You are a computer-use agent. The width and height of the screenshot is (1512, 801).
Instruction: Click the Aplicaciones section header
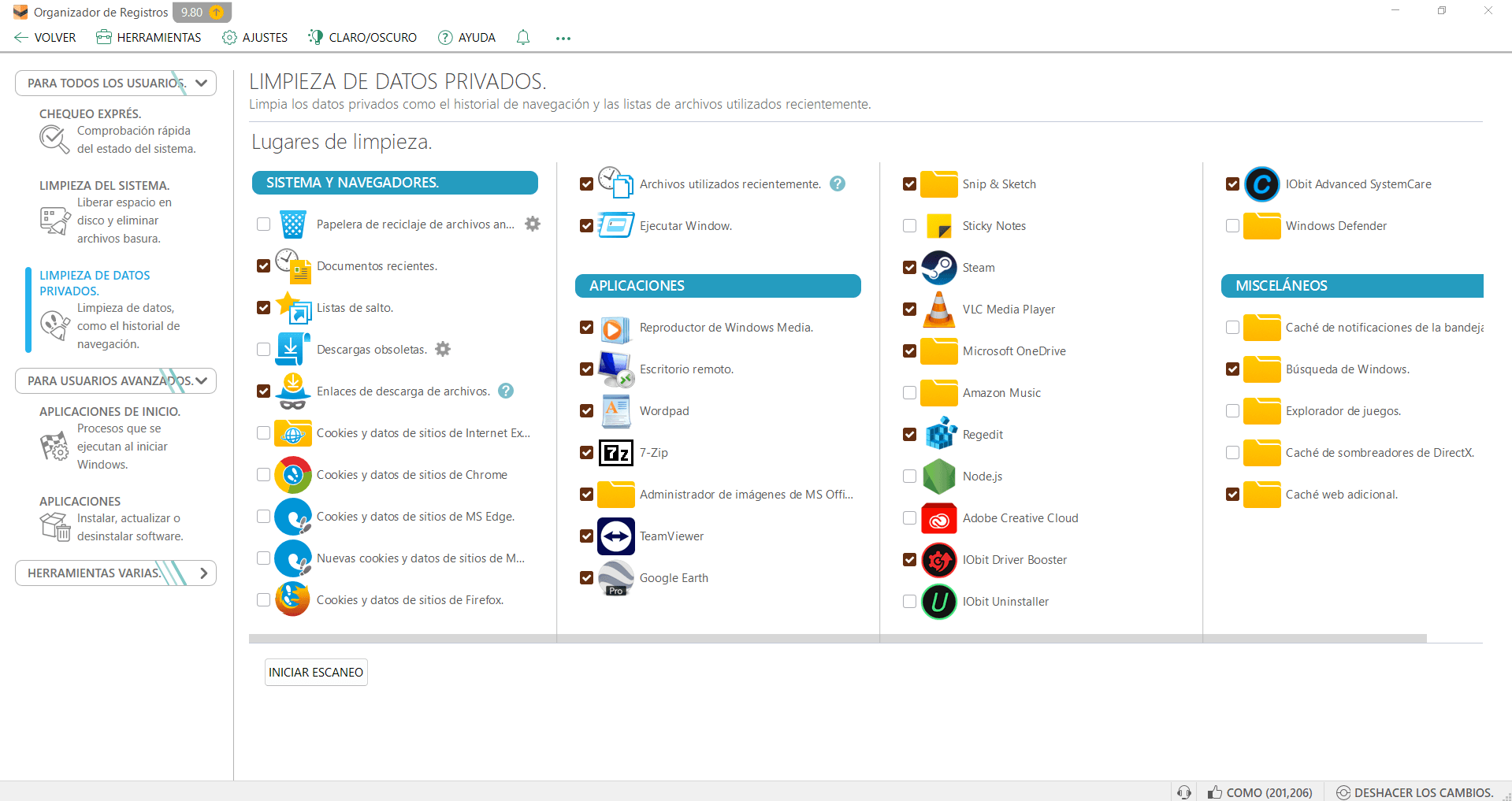pyautogui.click(x=718, y=286)
